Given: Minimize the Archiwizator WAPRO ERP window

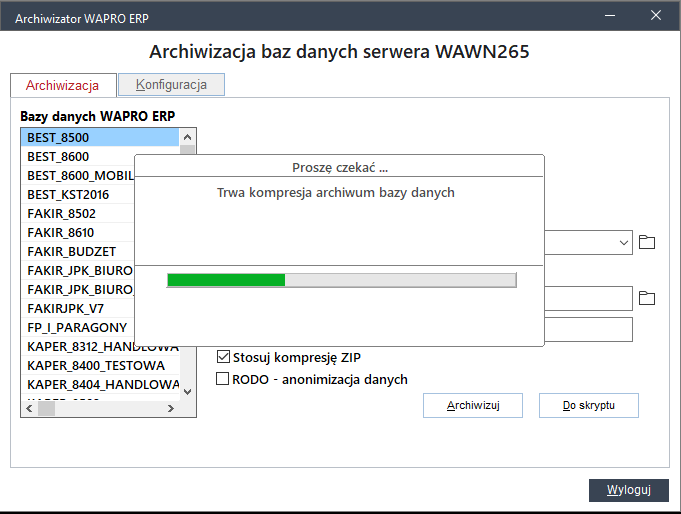Looking at the screenshot, I should tap(610, 16).
